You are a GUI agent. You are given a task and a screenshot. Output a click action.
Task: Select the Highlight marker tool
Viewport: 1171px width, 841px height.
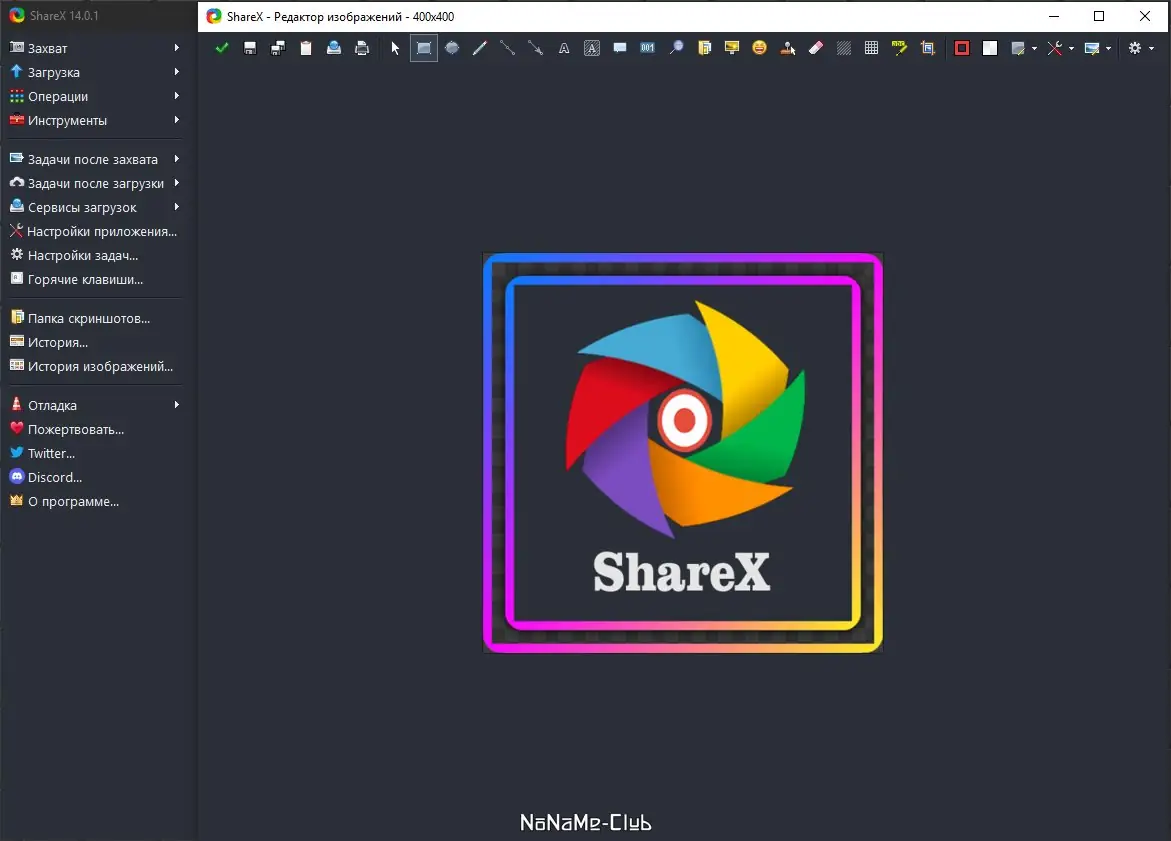coord(900,48)
